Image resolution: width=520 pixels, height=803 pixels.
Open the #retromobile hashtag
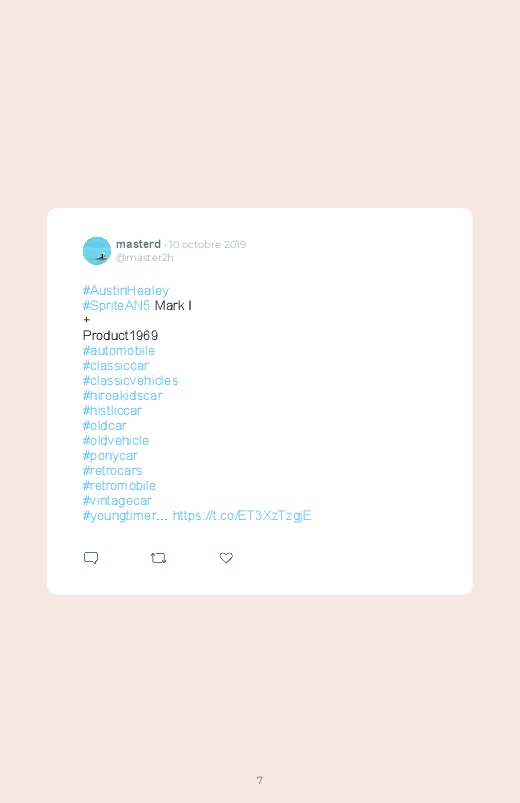point(119,485)
